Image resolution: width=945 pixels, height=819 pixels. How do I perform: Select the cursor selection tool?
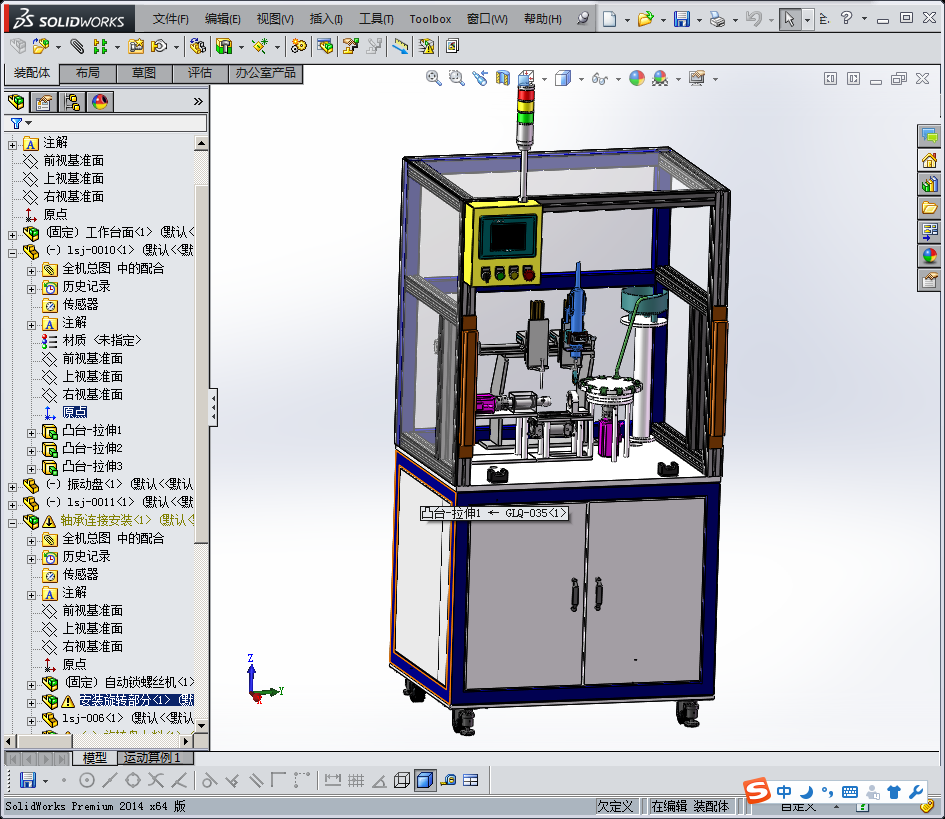point(789,19)
